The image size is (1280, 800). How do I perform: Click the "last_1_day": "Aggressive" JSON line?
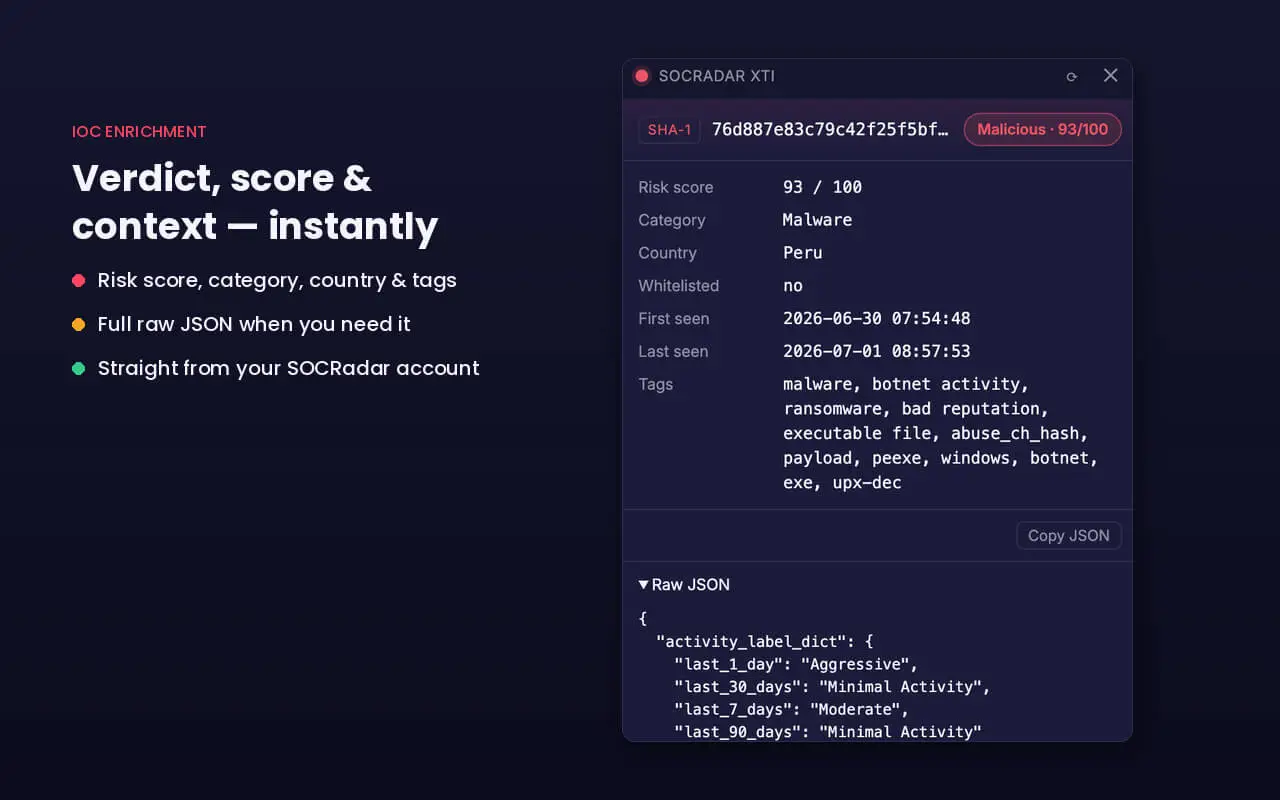click(796, 664)
